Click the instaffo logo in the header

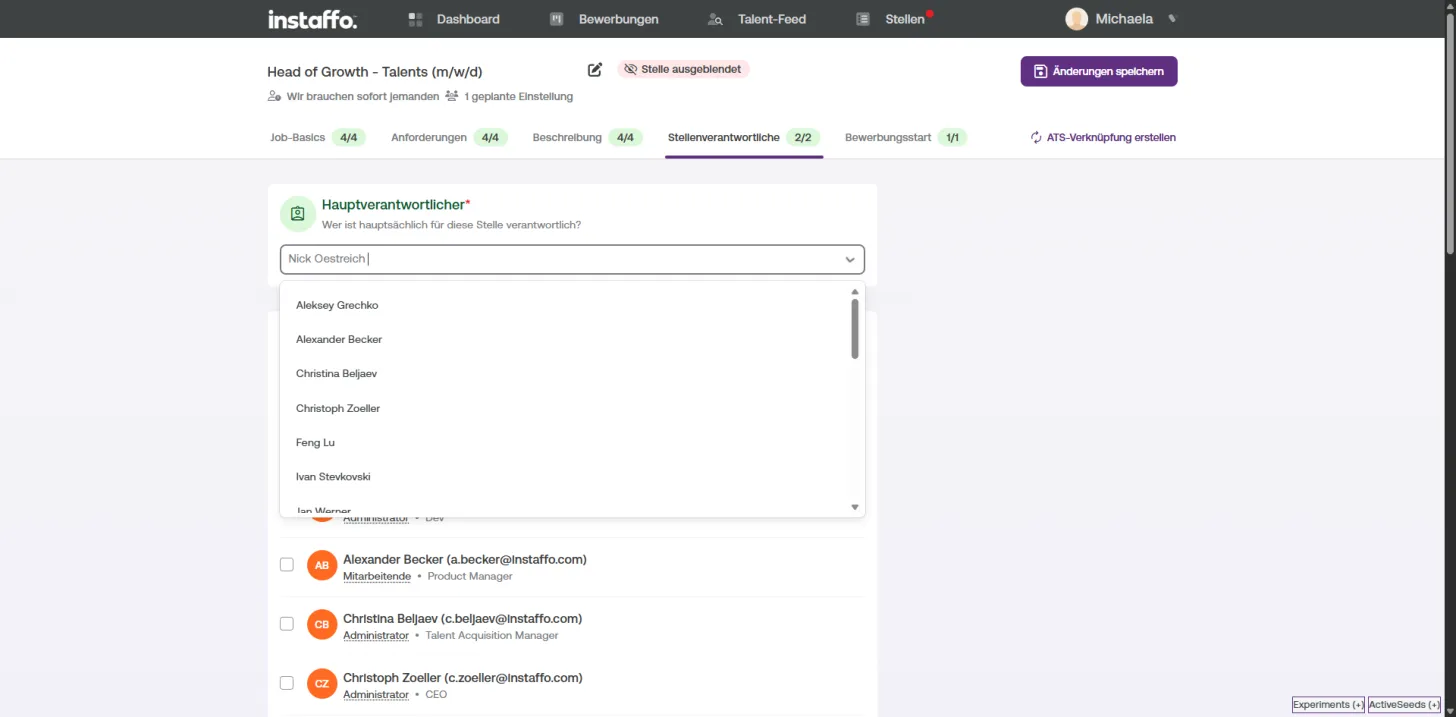(312, 19)
